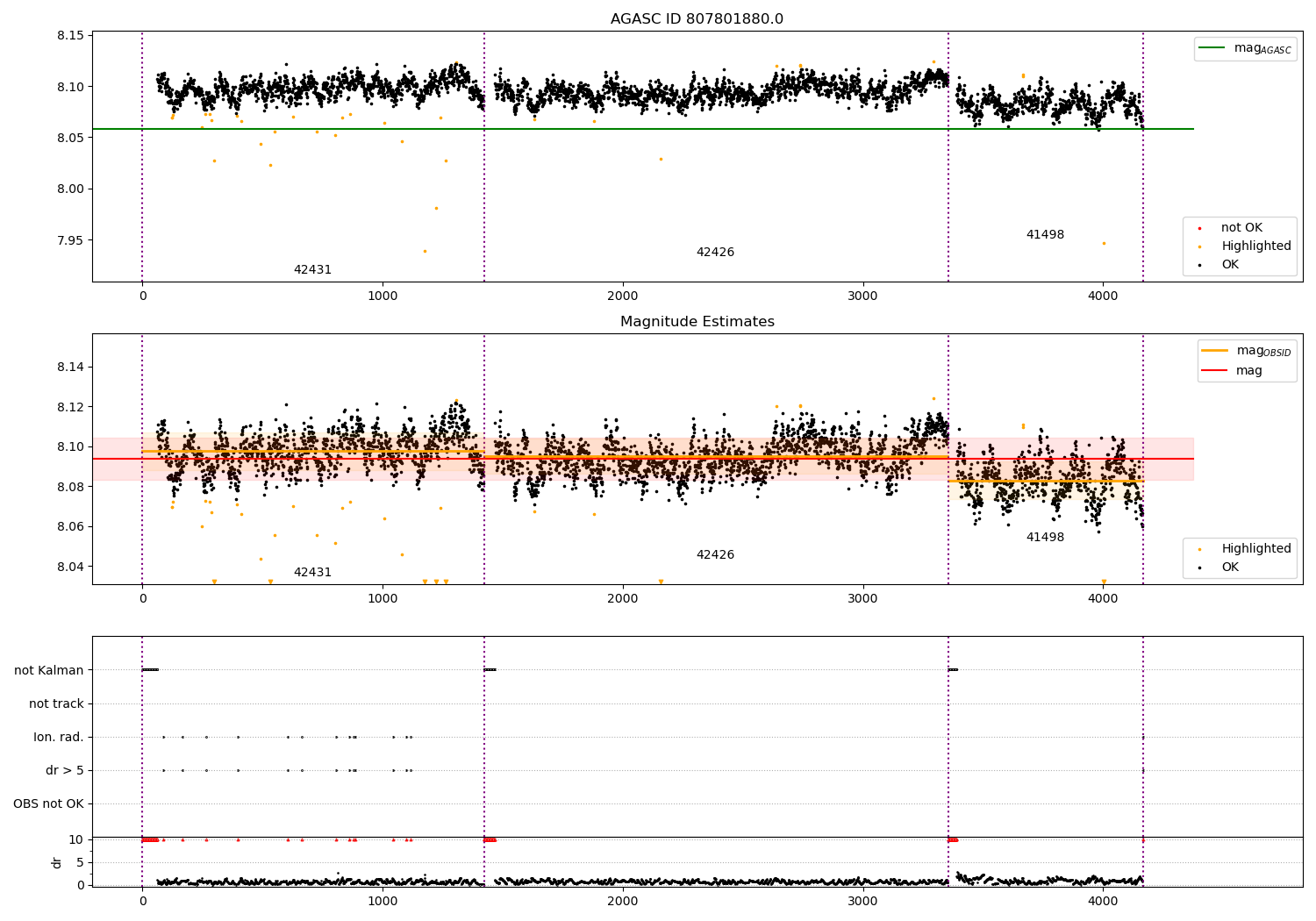Select the 8.06 y-axis tick in the middle plot

pos(70,527)
